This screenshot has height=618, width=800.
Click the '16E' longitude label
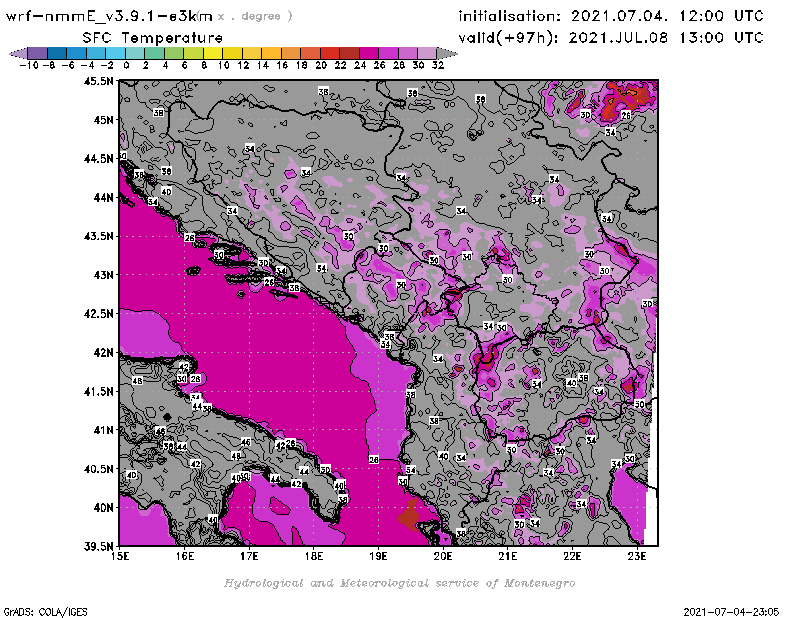tap(185, 557)
